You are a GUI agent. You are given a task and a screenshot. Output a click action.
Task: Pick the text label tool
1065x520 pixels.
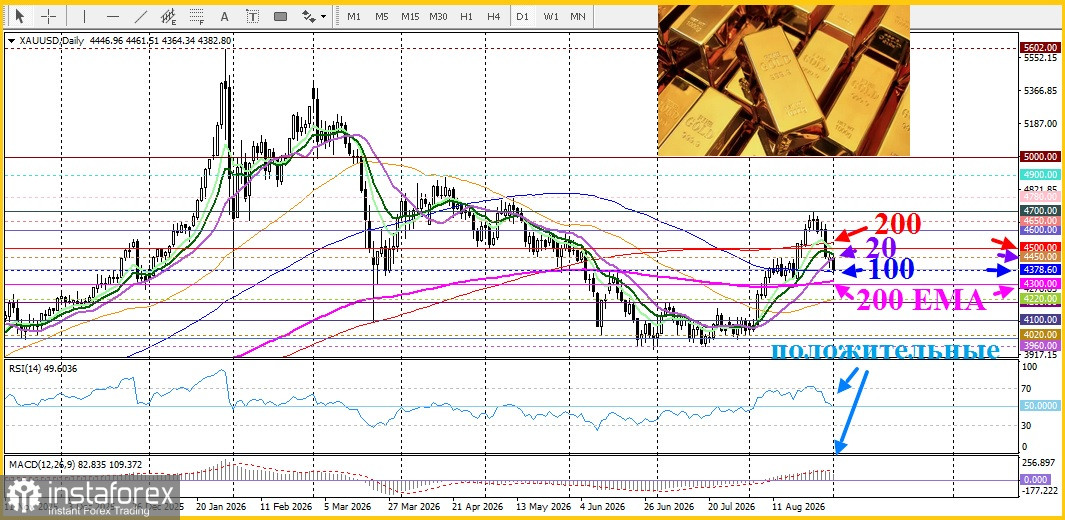tap(253, 16)
